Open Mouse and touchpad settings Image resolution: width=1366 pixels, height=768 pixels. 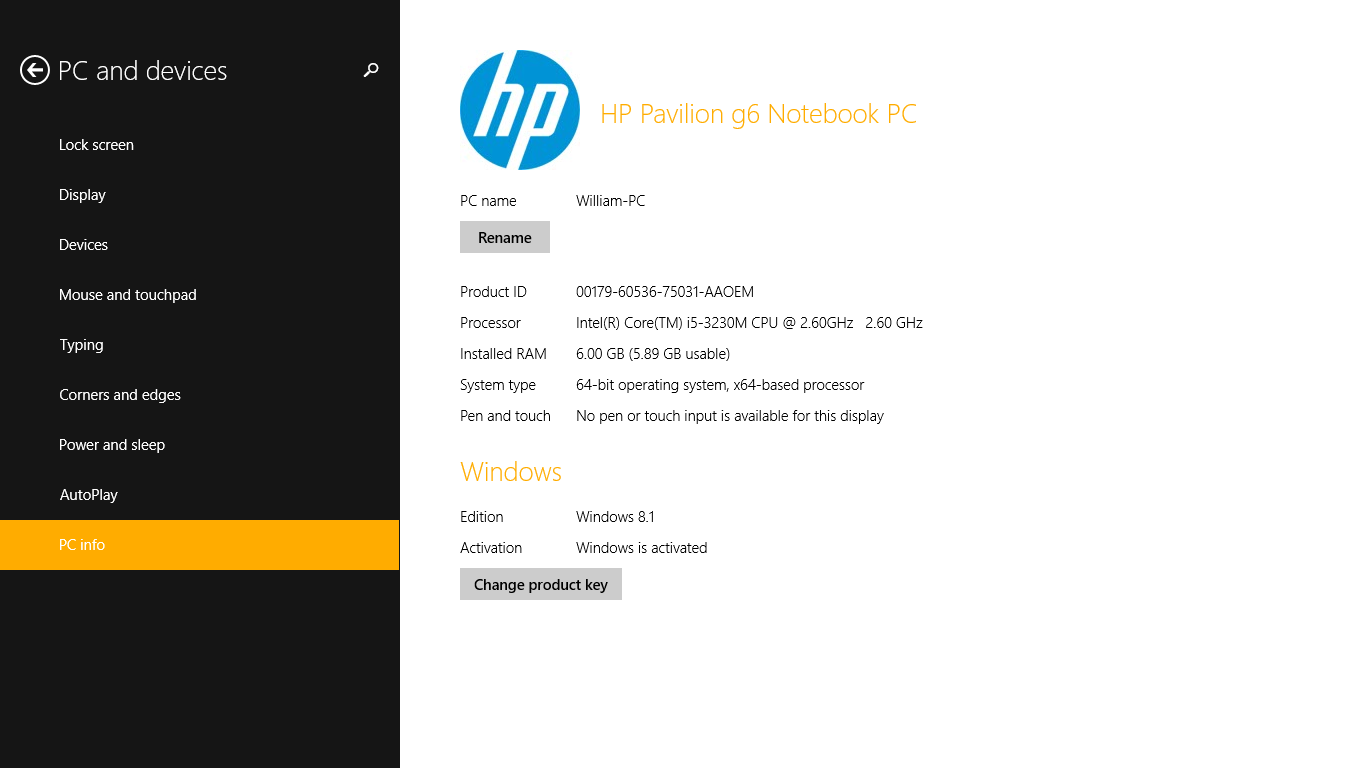(x=127, y=295)
